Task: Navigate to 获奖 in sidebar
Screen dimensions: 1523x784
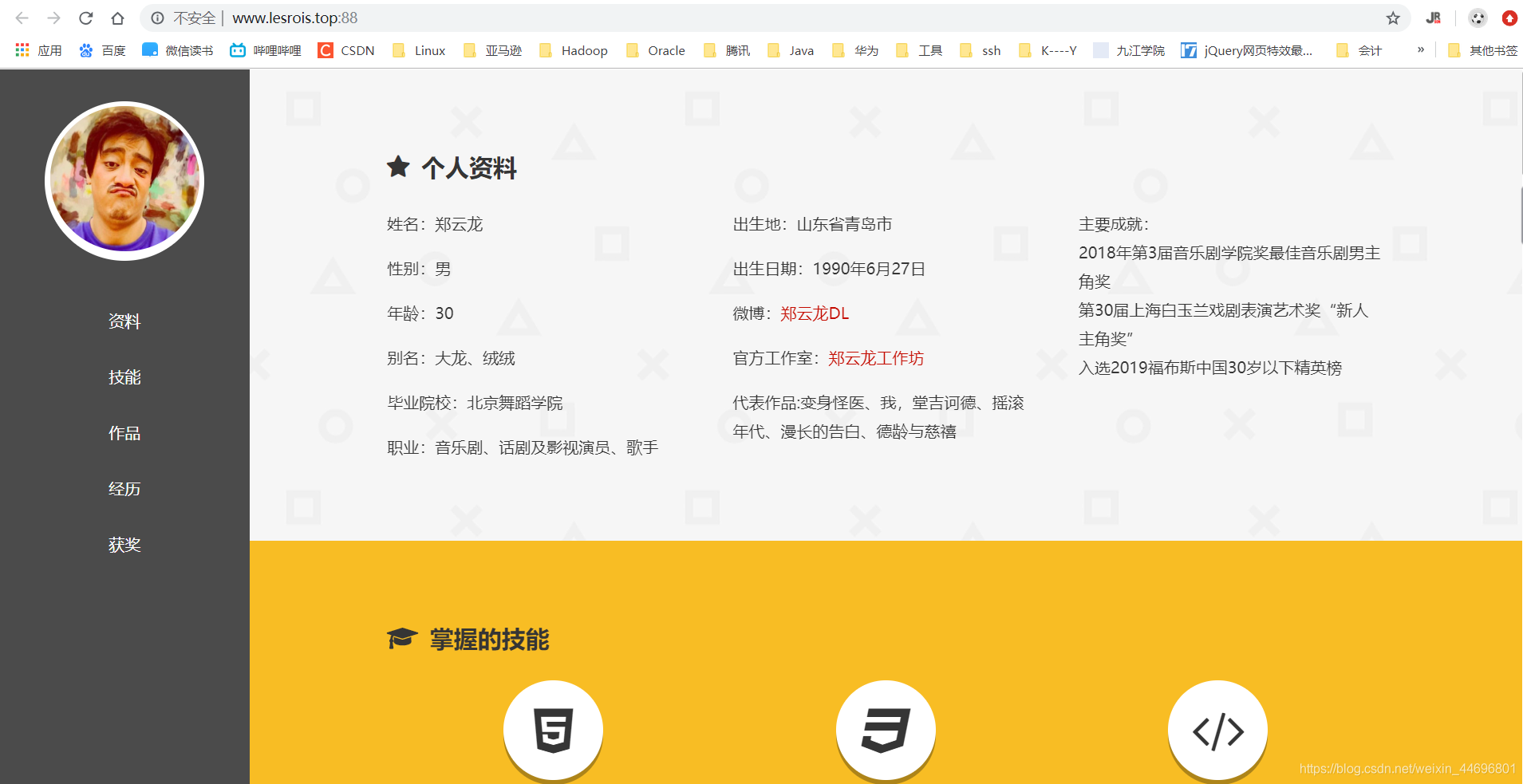Action: pos(124,545)
